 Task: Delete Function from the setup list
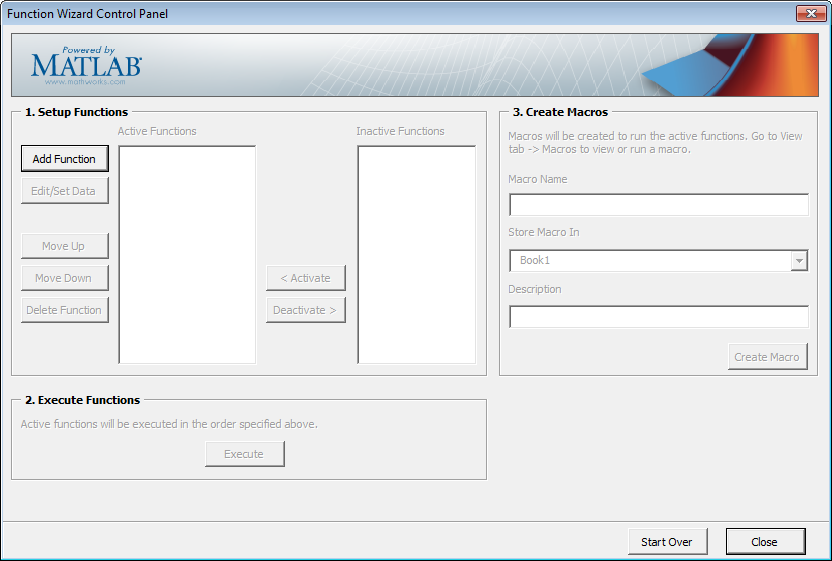pos(65,309)
